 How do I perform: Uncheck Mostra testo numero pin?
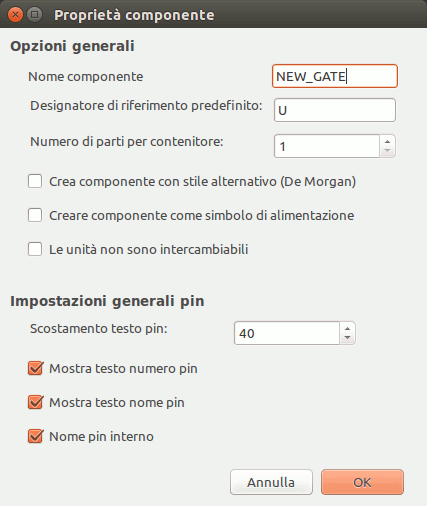coord(35,369)
